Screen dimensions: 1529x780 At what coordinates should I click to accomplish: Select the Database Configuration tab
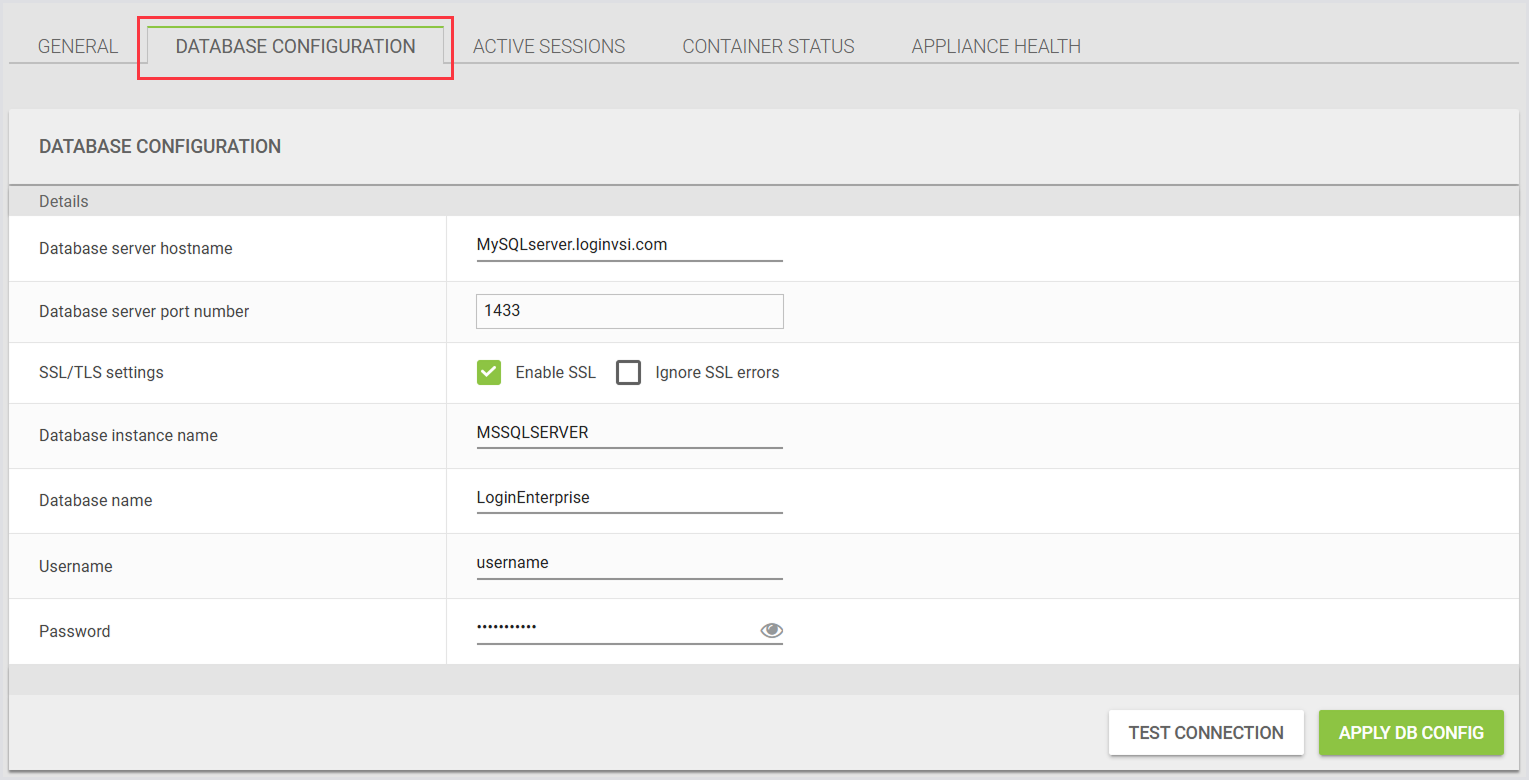[x=295, y=46]
